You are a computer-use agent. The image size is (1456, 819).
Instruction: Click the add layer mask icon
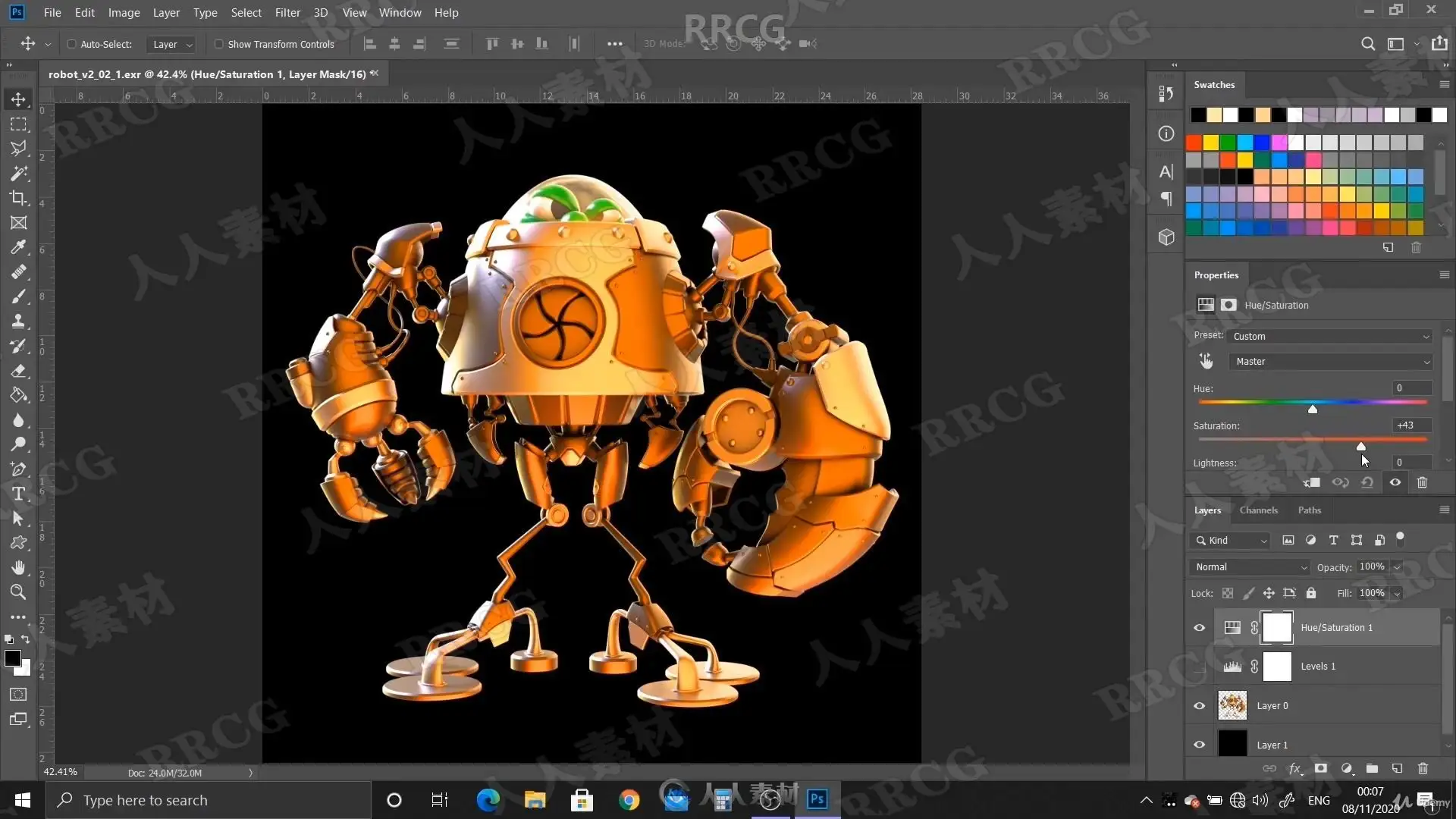click(1320, 768)
